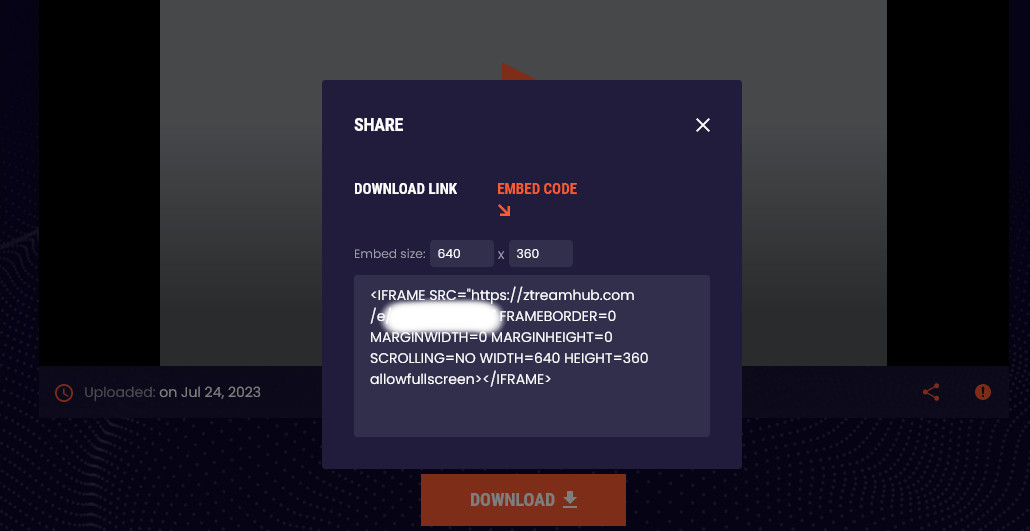
Task: Click the orange arrow under Embed Code
Action: tap(504, 210)
